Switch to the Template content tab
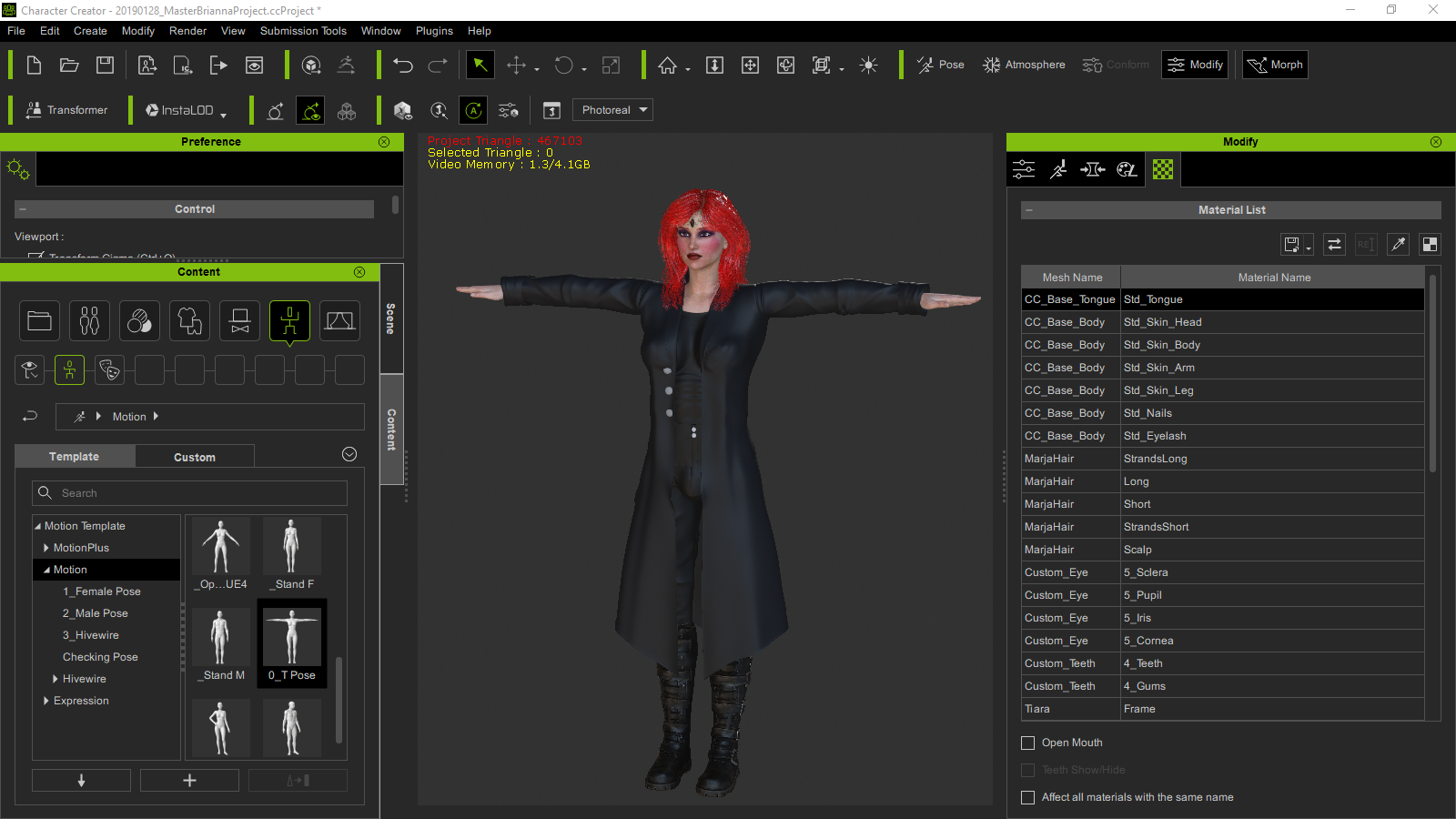This screenshot has width=1456, height=819. point(75,457)
